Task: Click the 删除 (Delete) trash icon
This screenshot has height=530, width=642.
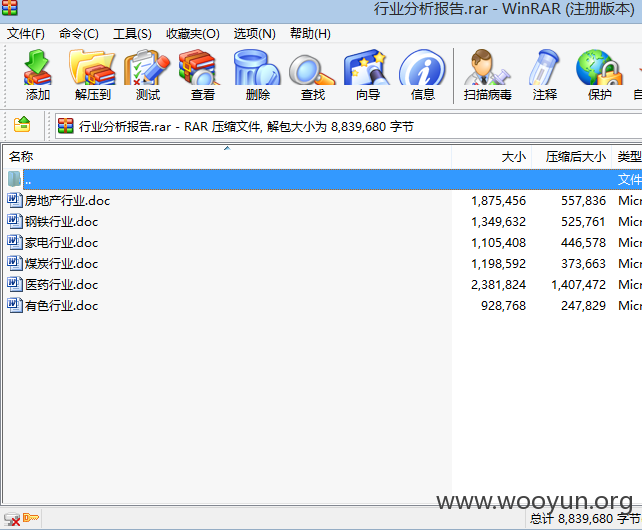Action: coord(257,67)
